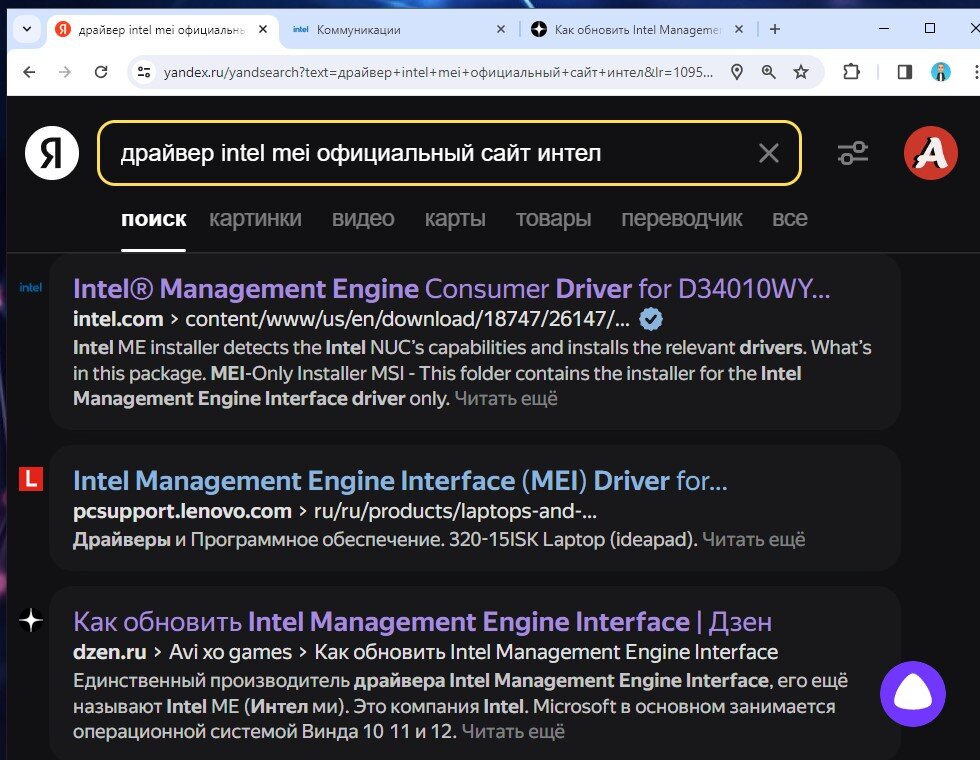Maximize the browser window

(930, 29)
